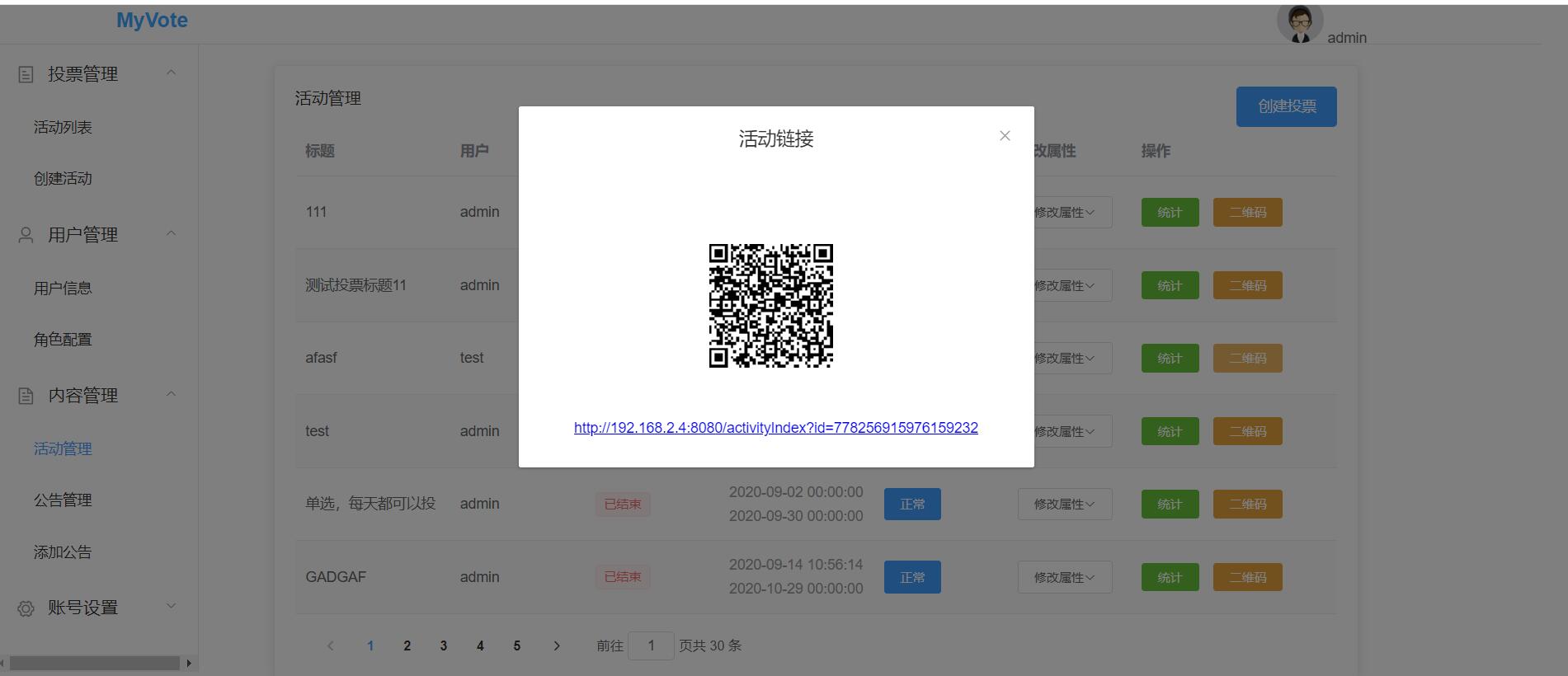Open the admin avatar picture
Viewport: 1568px width, 676px height.
click(x=1300, y=23)
